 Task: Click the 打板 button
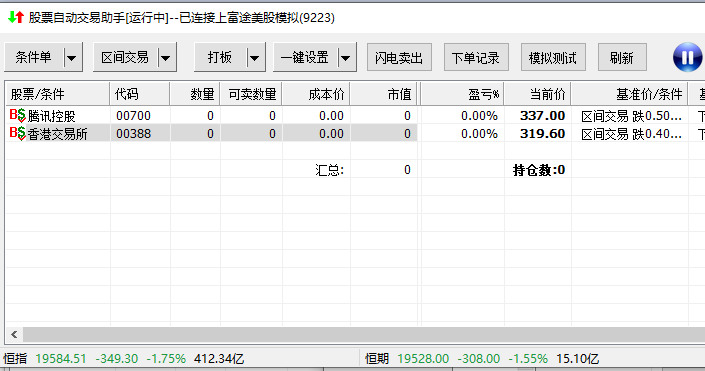(x=220, y=58)
